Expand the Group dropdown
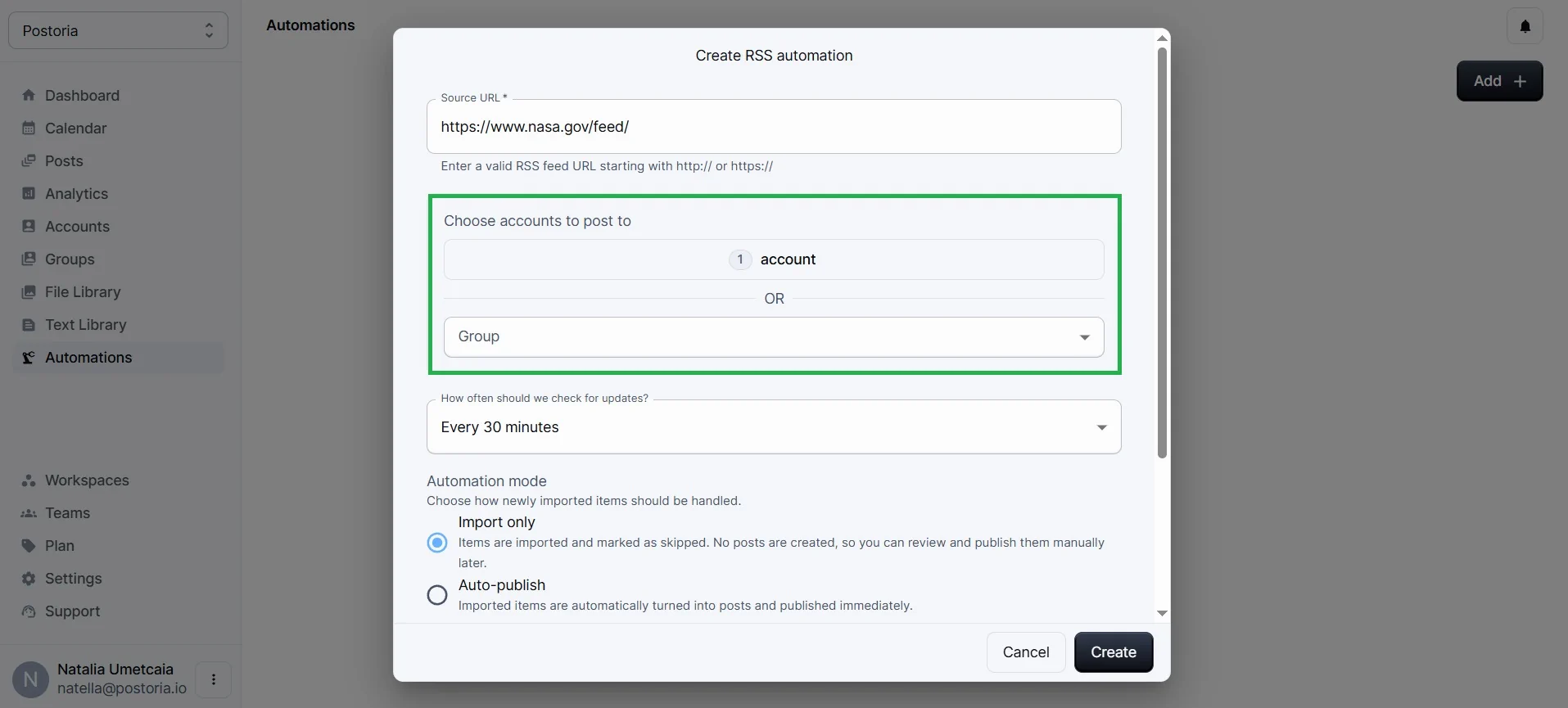 click(774, 337)
